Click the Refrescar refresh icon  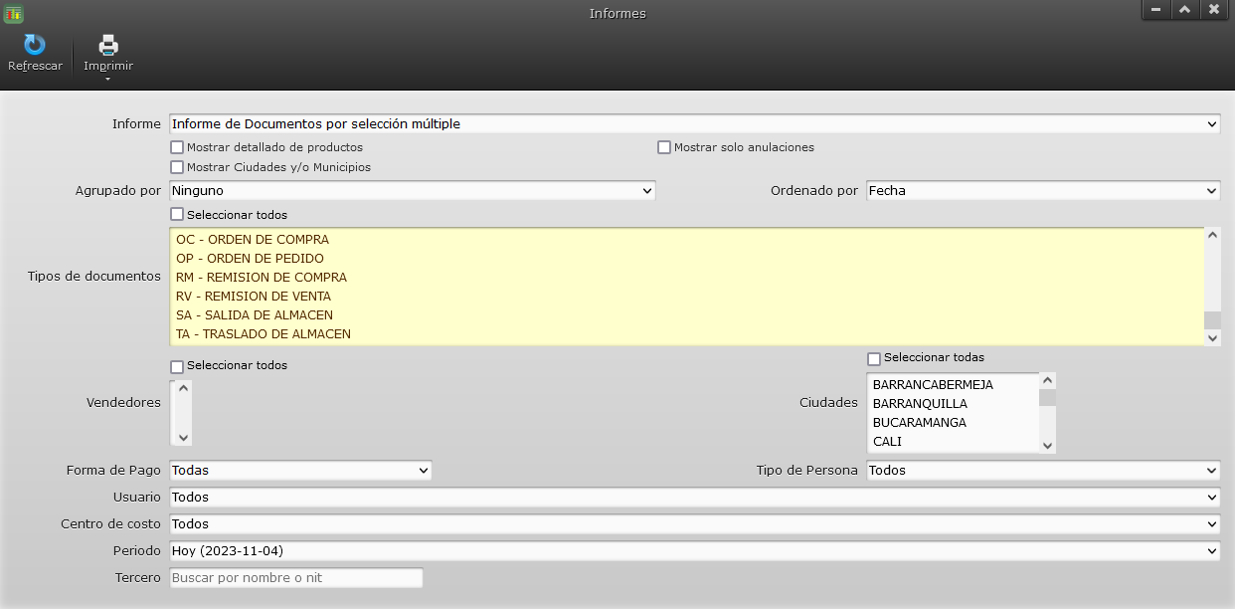click(x=35, y=49)
